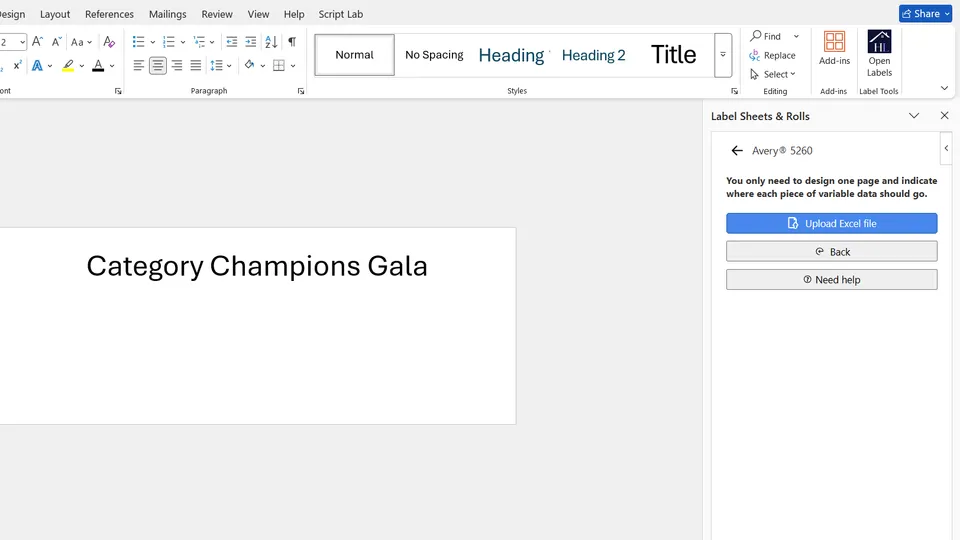Increase paragraph indent
The width and height of the screenshot is (960, 540).
(250, 42)
